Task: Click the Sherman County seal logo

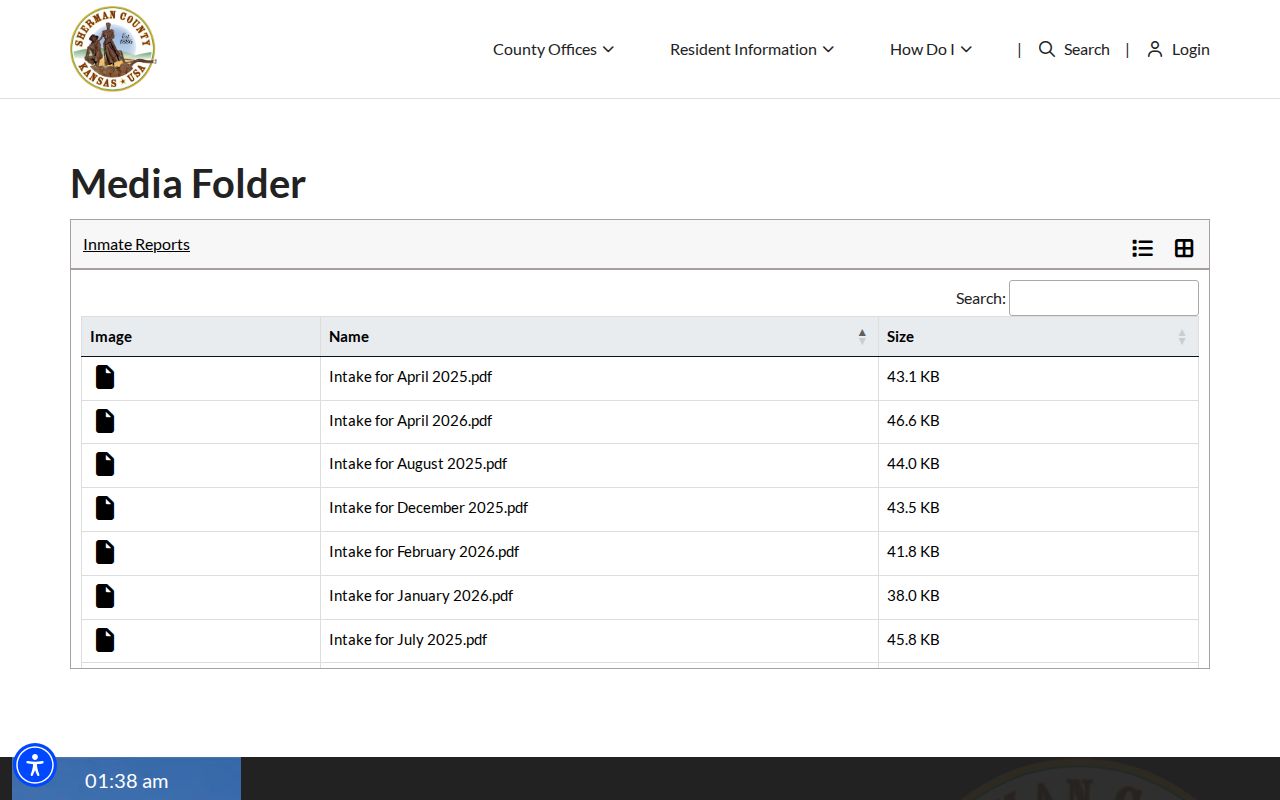Action: (x=113, y=49)
